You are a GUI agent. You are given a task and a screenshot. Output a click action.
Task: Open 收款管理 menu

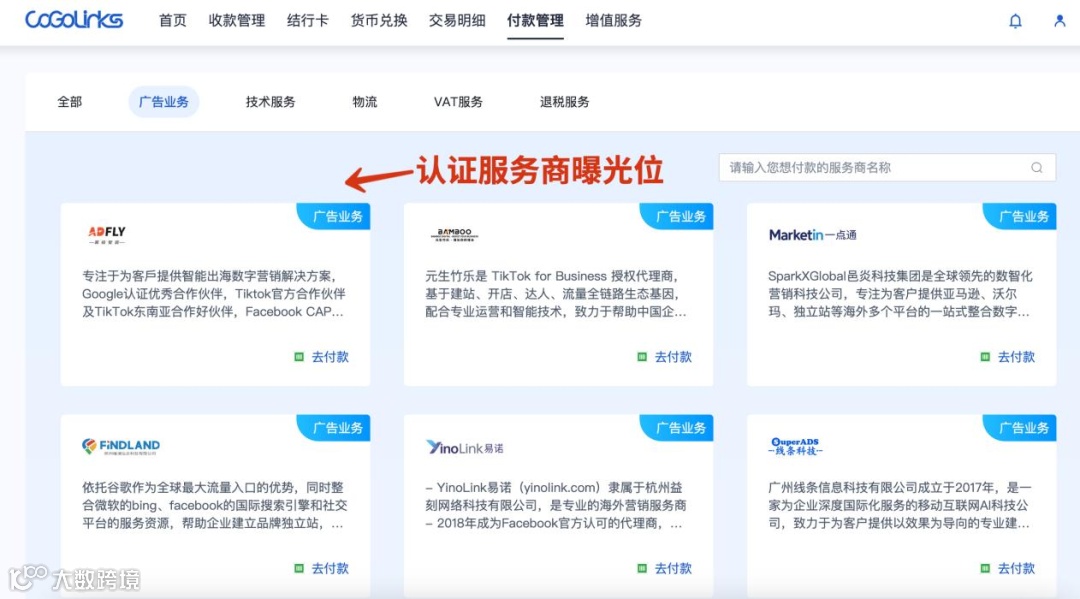click(236, 21)
